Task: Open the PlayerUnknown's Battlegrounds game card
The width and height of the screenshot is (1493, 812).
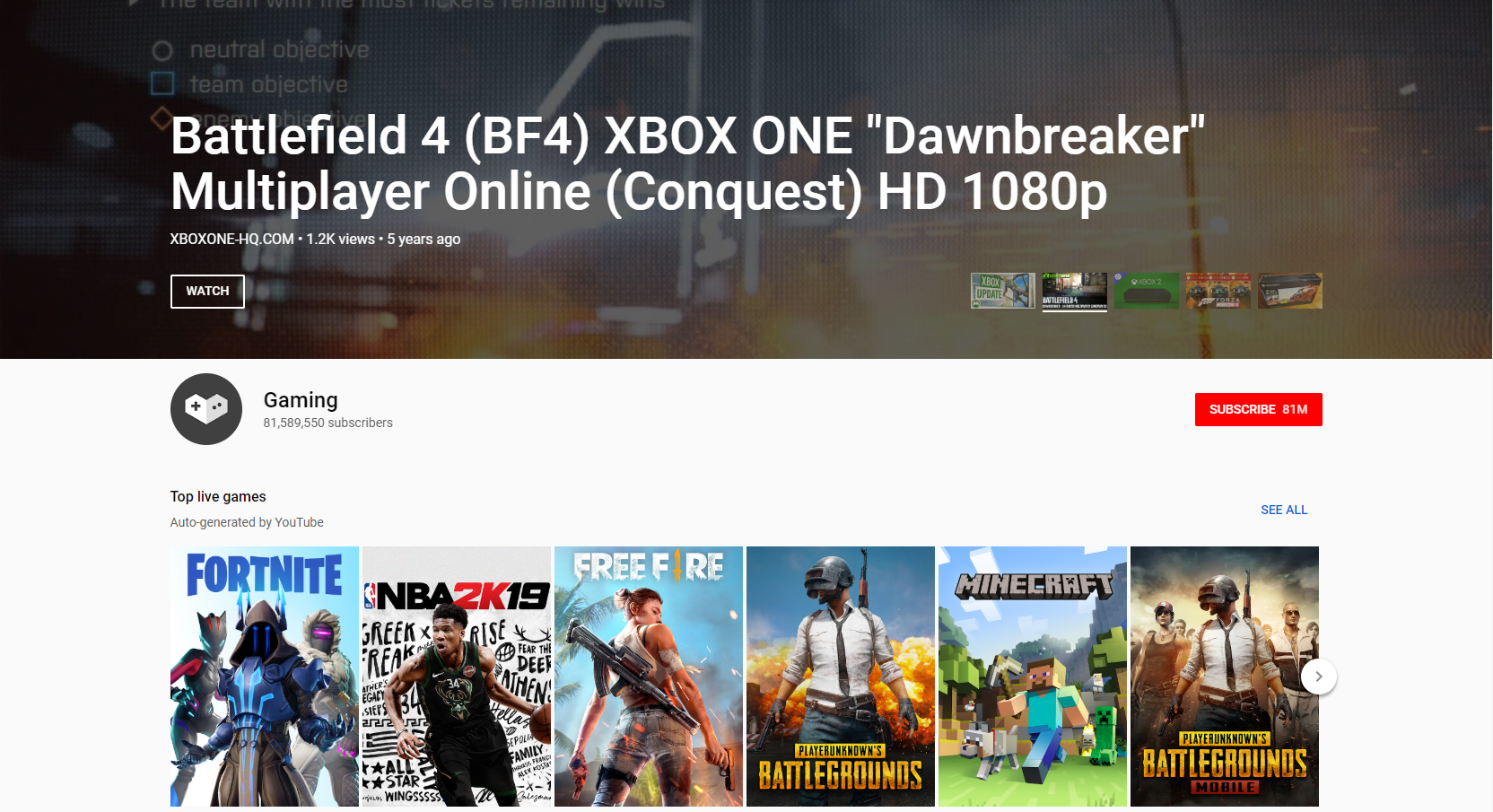Action: [x=841, y=677]
